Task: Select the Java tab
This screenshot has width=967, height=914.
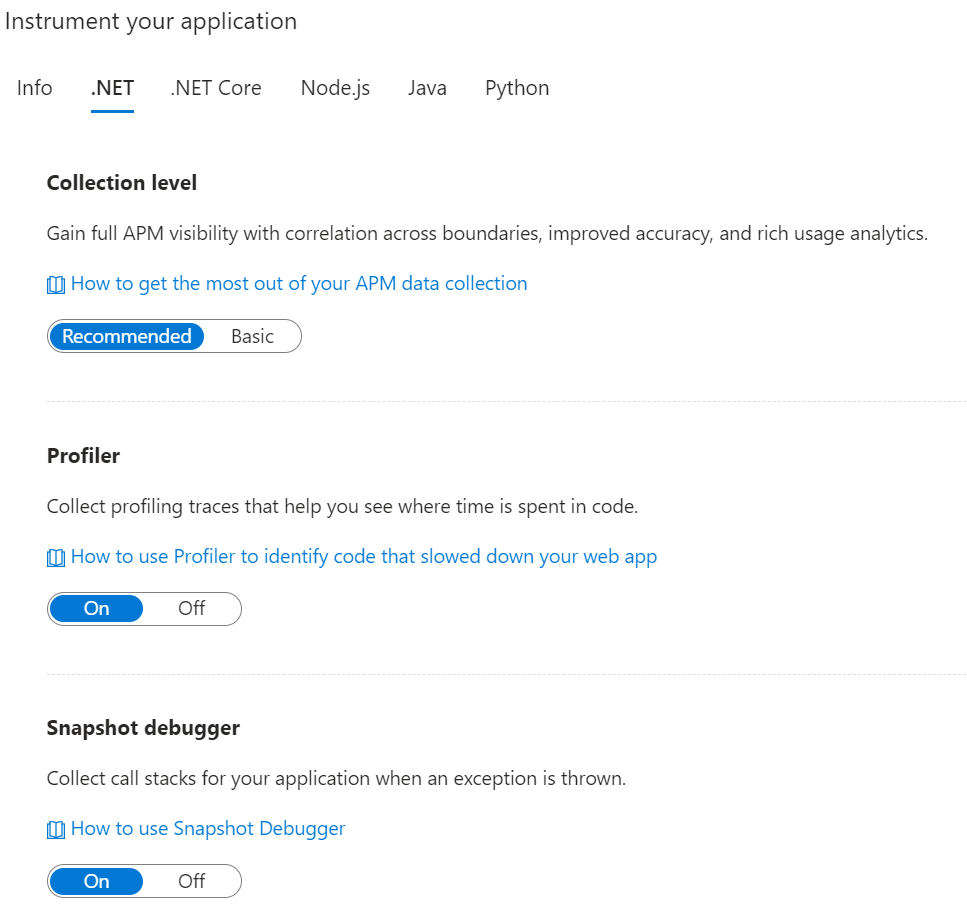Action: pyautogui.click(x=427, y=88)
